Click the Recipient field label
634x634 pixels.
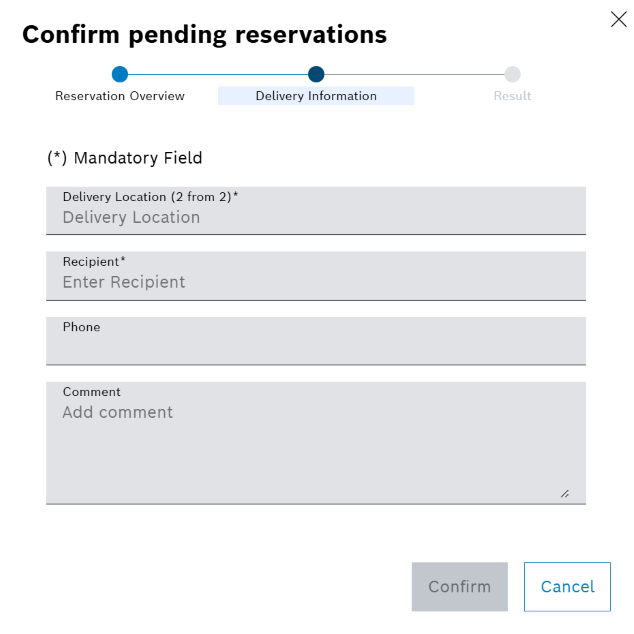(x=94, y=262)
